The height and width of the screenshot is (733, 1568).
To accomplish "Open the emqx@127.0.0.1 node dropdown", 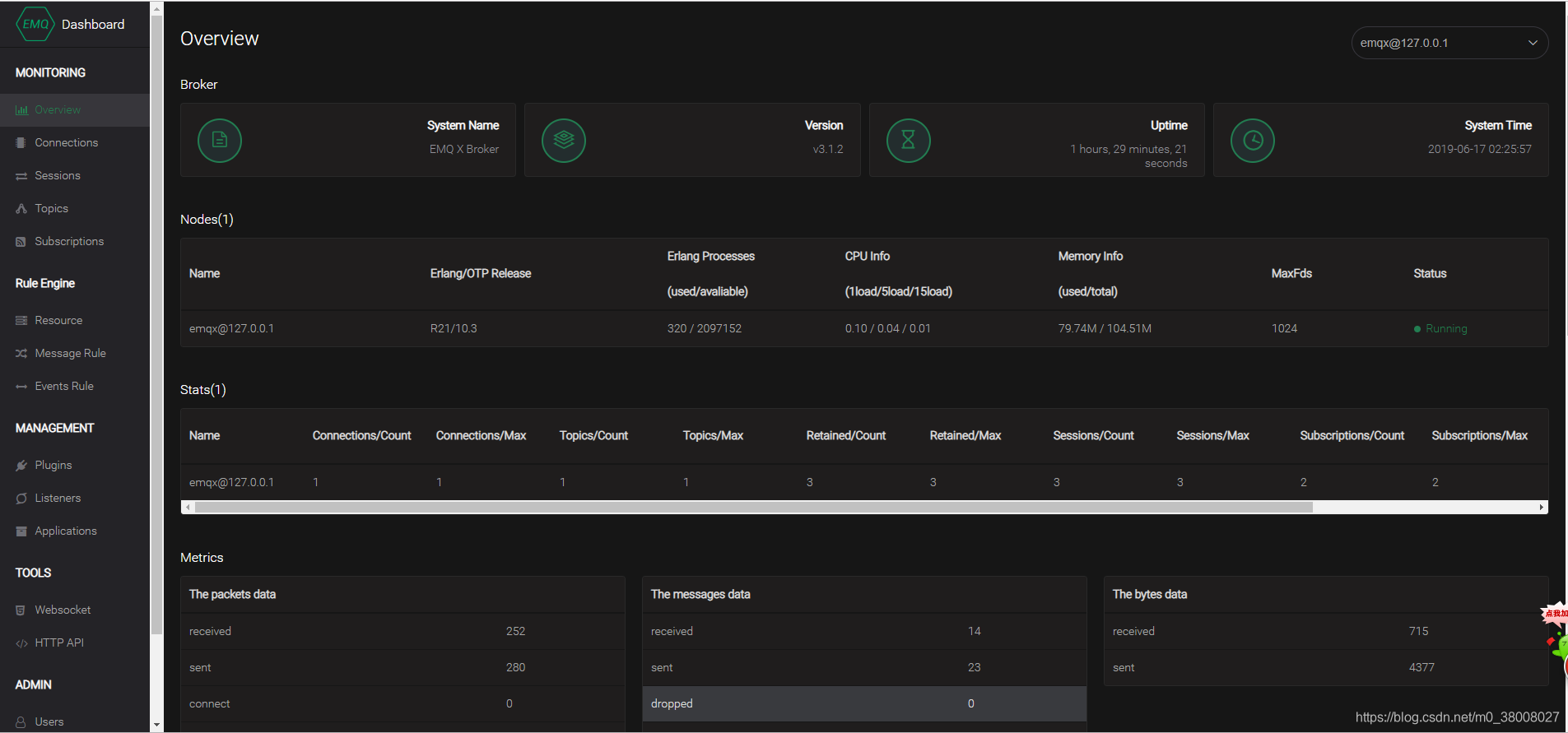I will pyautogui.click(x=1449, y=43).
